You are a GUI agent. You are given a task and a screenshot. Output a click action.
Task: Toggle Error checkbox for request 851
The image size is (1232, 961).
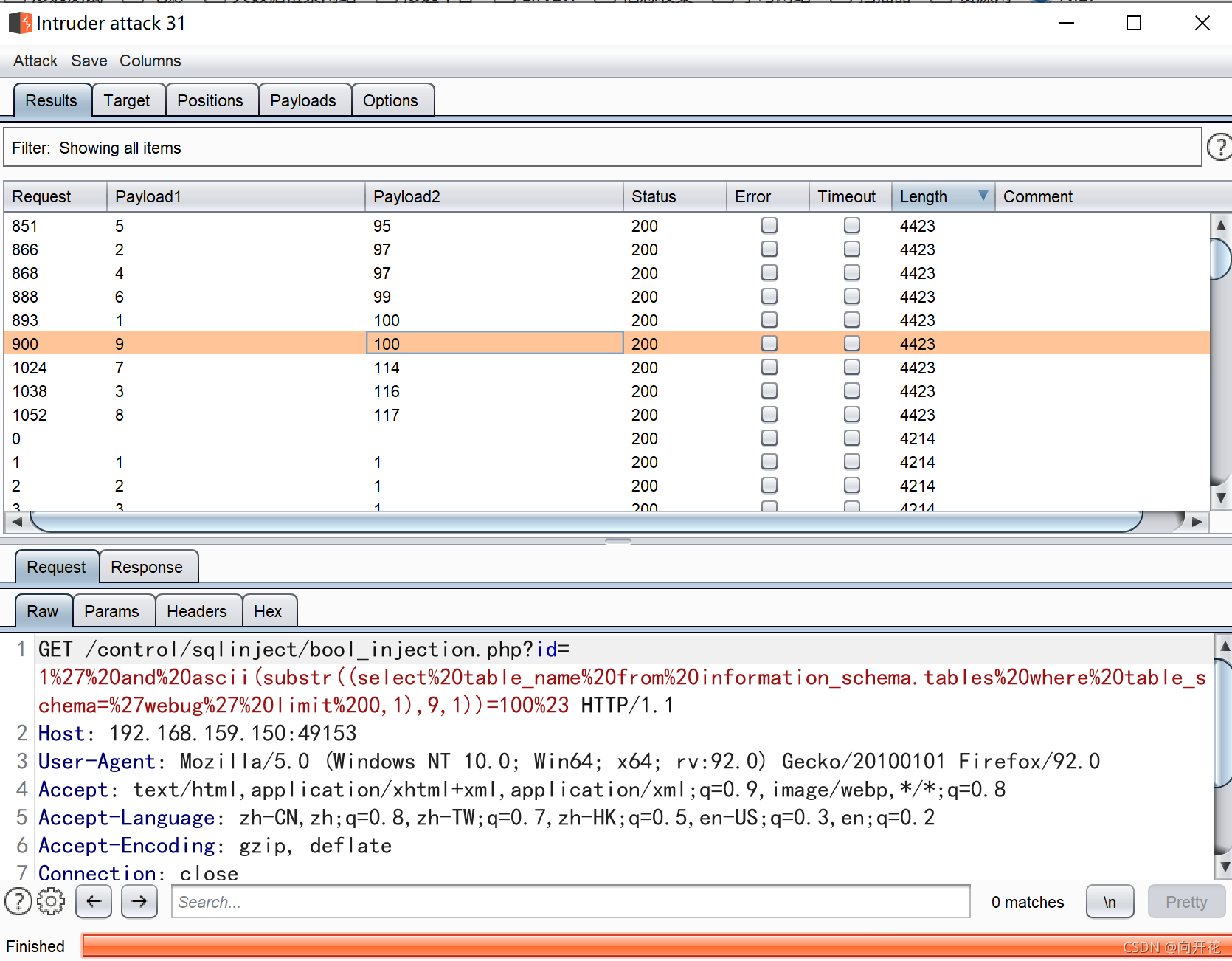769,225
